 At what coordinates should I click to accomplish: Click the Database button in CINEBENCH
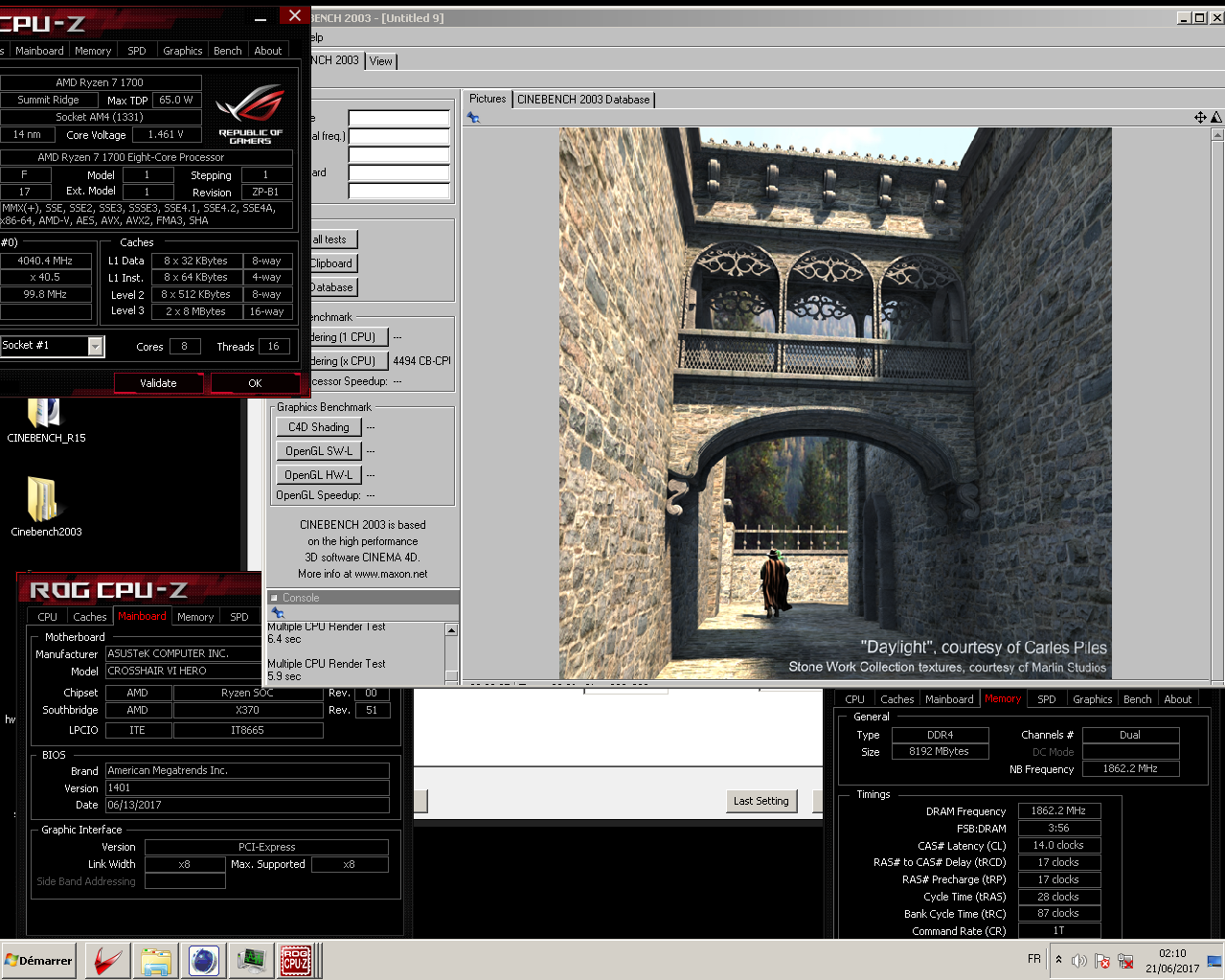[x=332, y=287]
